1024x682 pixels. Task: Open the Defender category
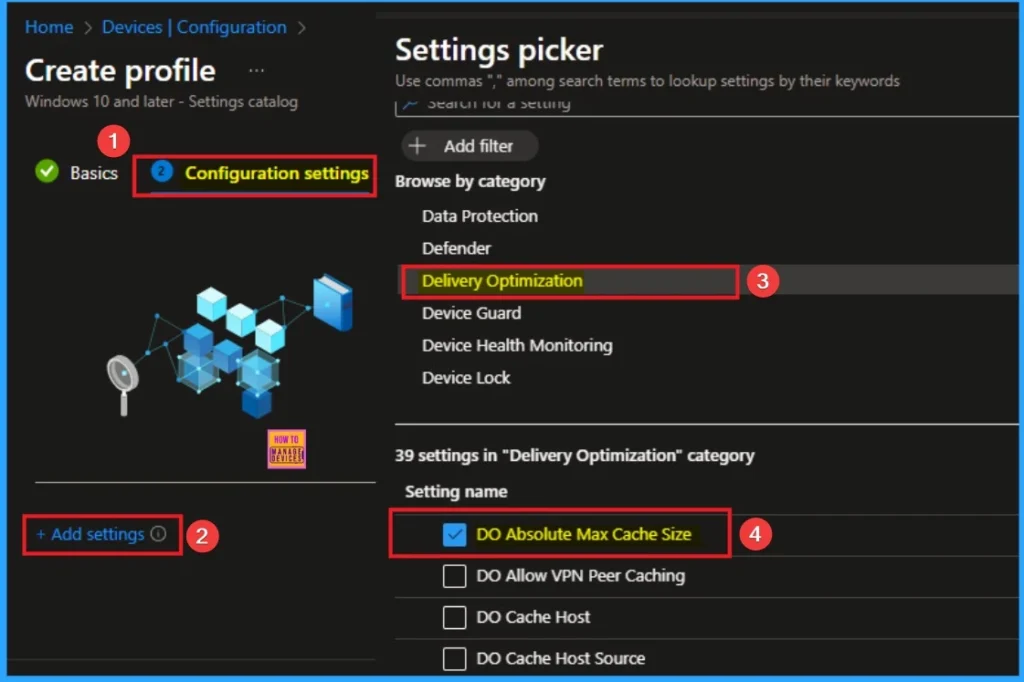(x=456, y=248)
